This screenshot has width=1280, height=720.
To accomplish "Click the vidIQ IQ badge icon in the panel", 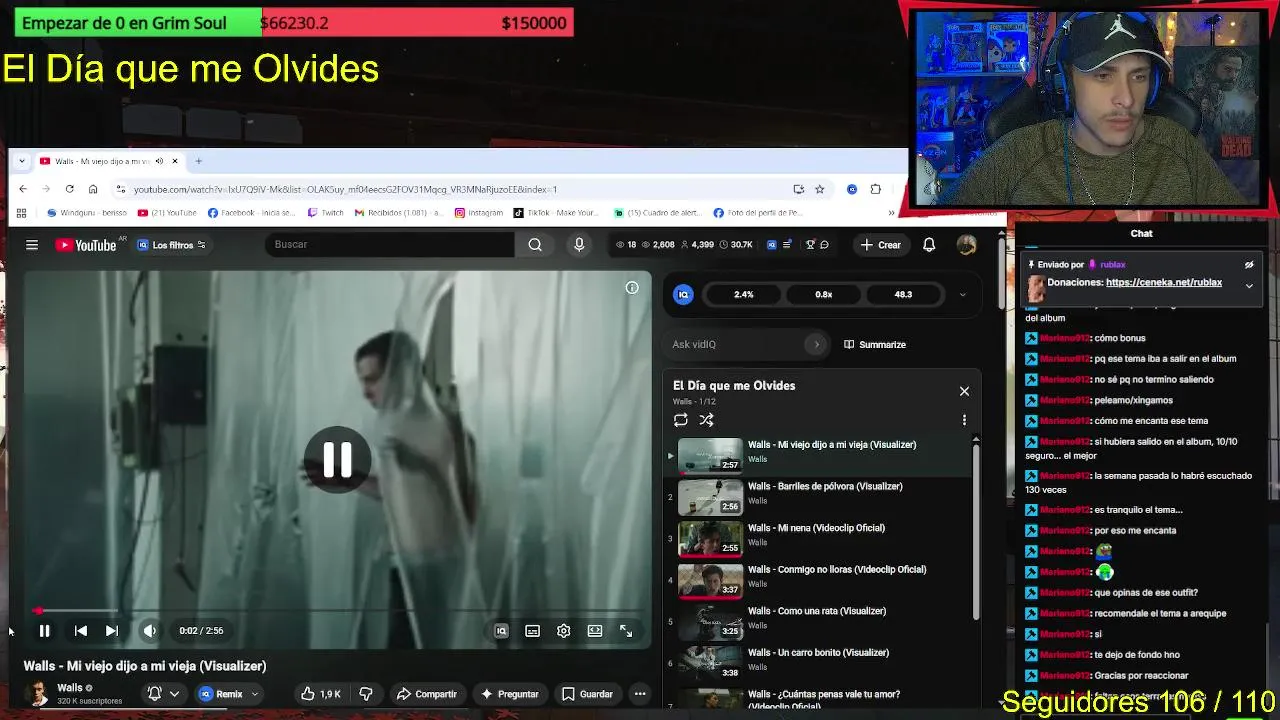I will 683,294.
